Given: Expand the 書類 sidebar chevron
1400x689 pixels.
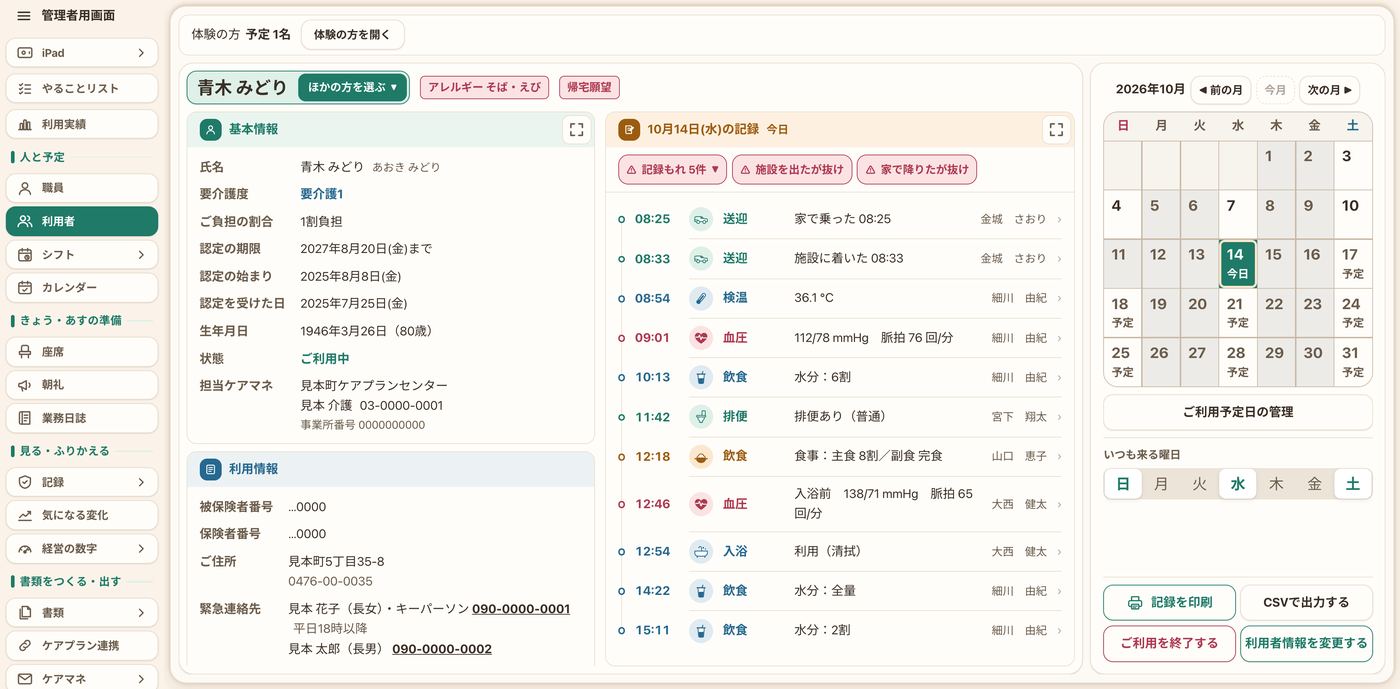Looking at the screenshot, I should pyautogui.click(x=141, y=613).
